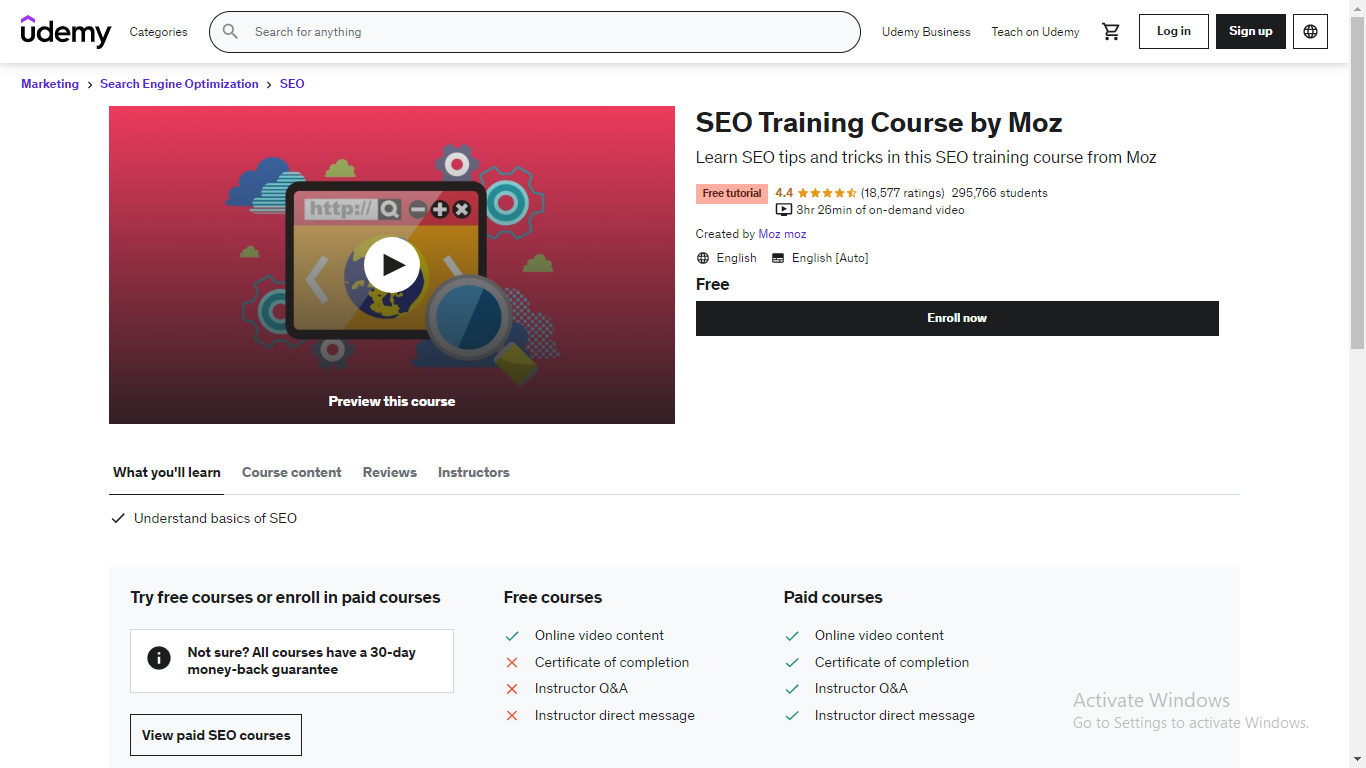Go to Search Engine Optimization breadcrumb
The width and height of the screenshot is (1366, 768).
point(179,84)
